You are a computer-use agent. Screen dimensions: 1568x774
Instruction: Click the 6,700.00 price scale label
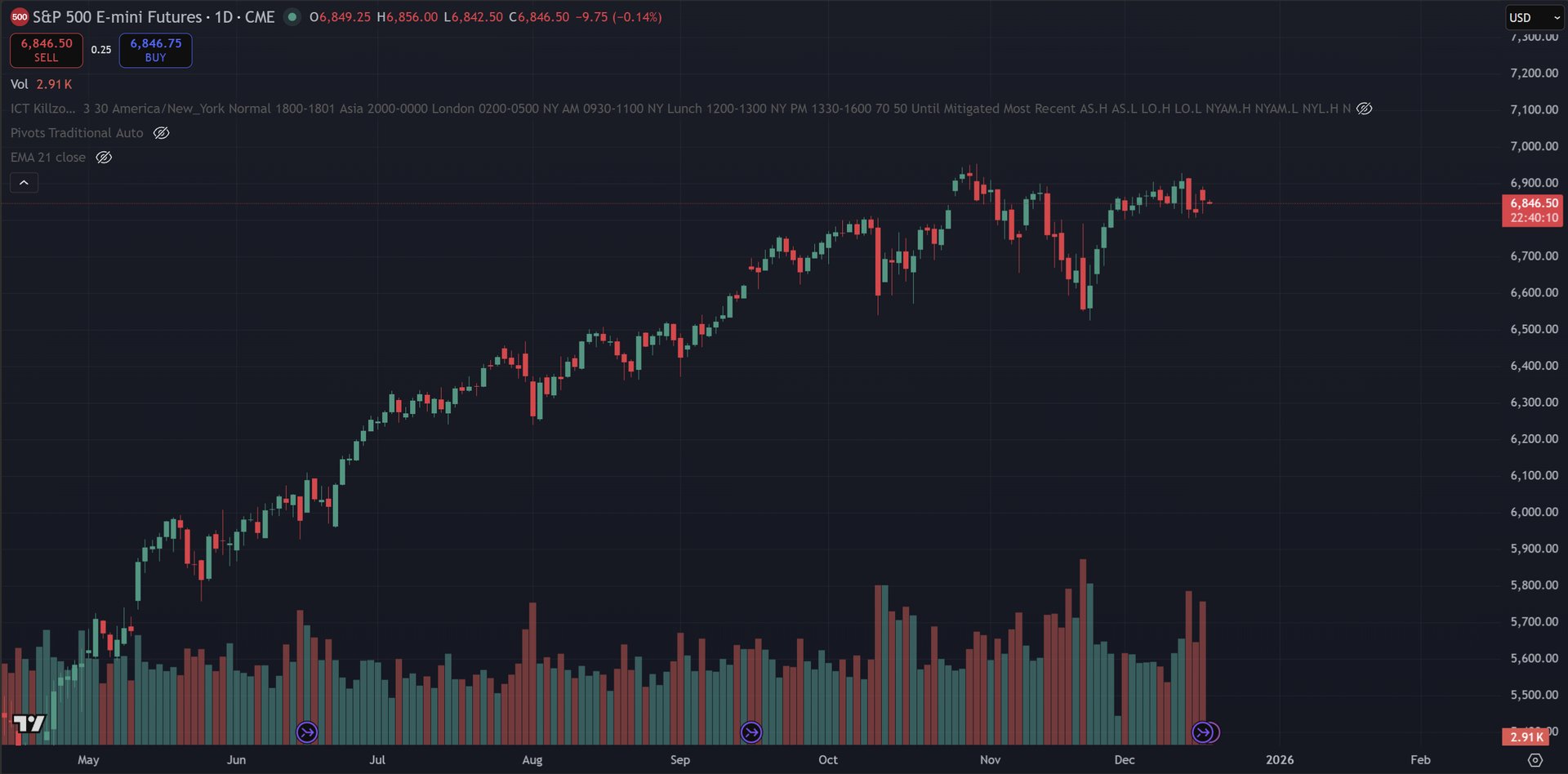[1534, 256]
